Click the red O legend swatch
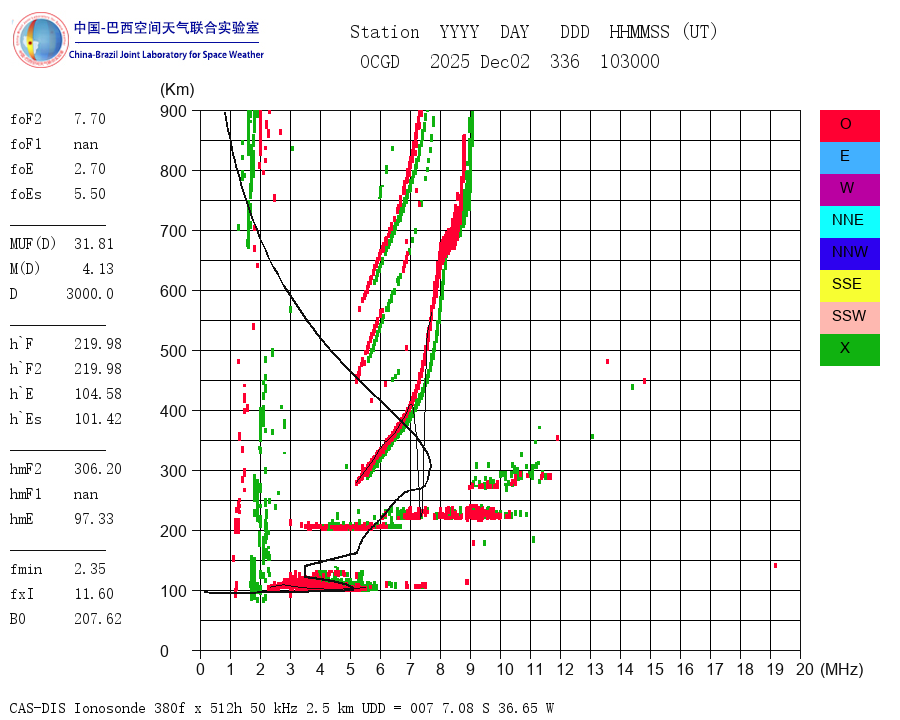Viewport: 900px width, 720px height. [x=849, y=126]
